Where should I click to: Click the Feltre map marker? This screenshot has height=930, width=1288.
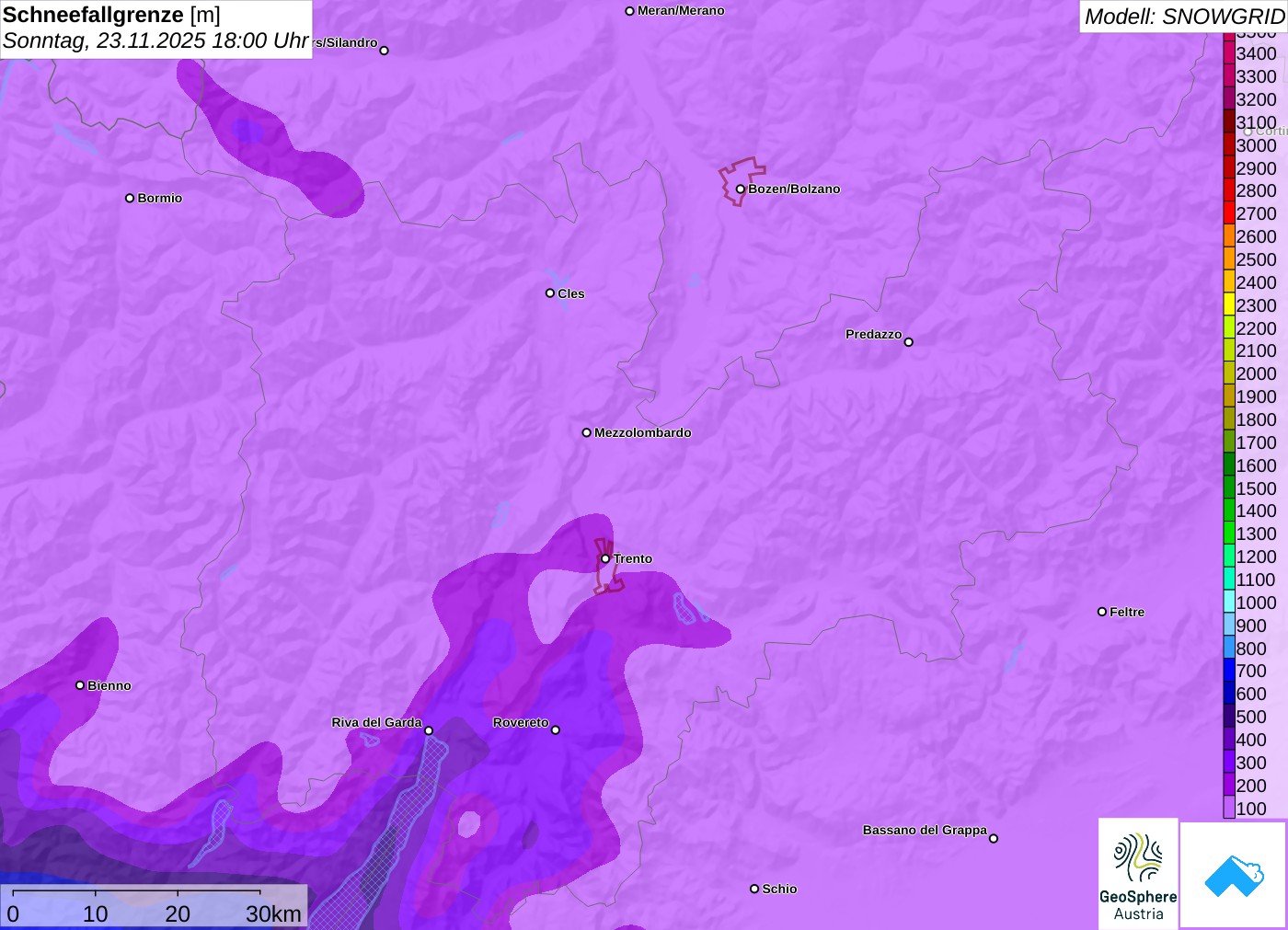(1102, 612)
